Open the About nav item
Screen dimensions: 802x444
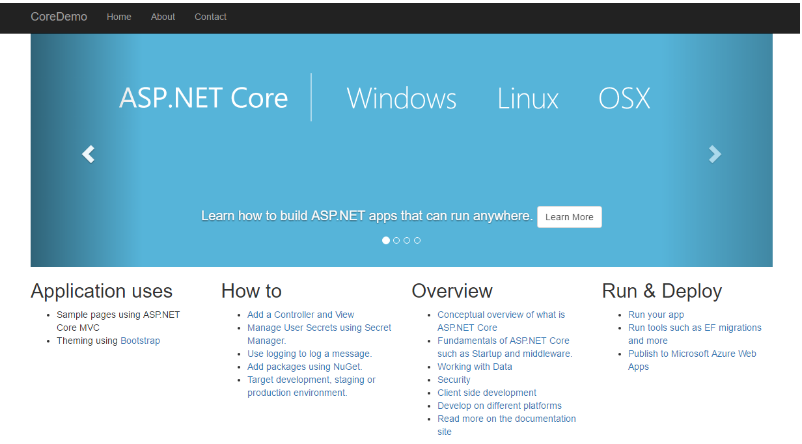[163, 17]
